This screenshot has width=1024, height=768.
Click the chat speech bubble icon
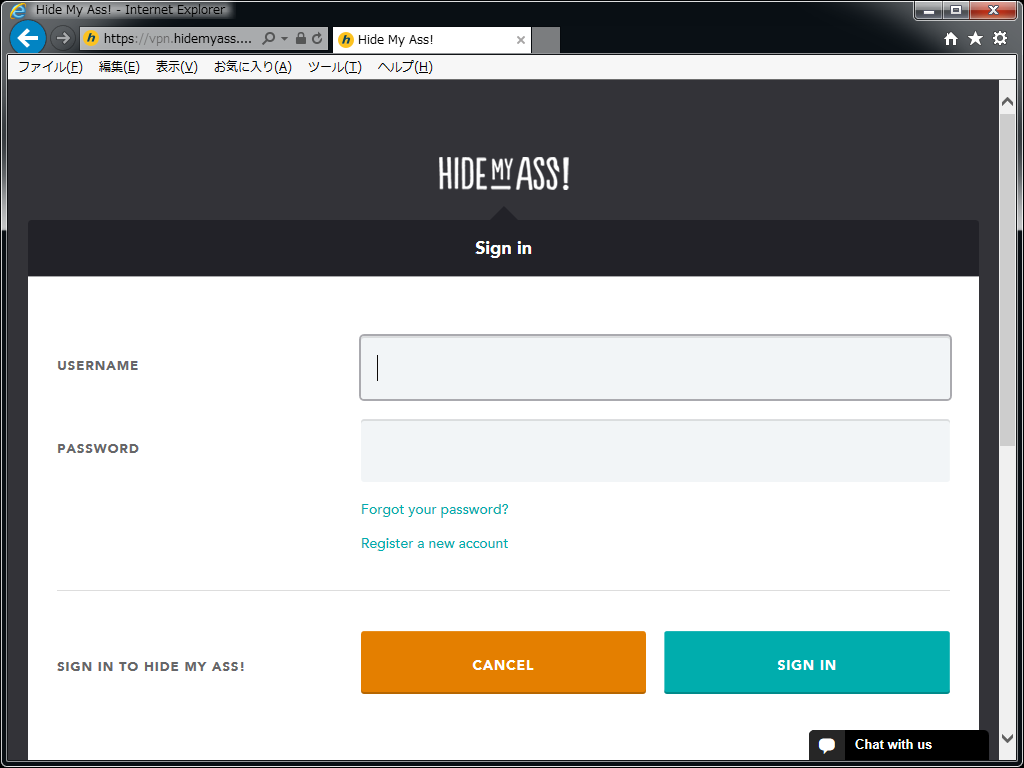827,745
